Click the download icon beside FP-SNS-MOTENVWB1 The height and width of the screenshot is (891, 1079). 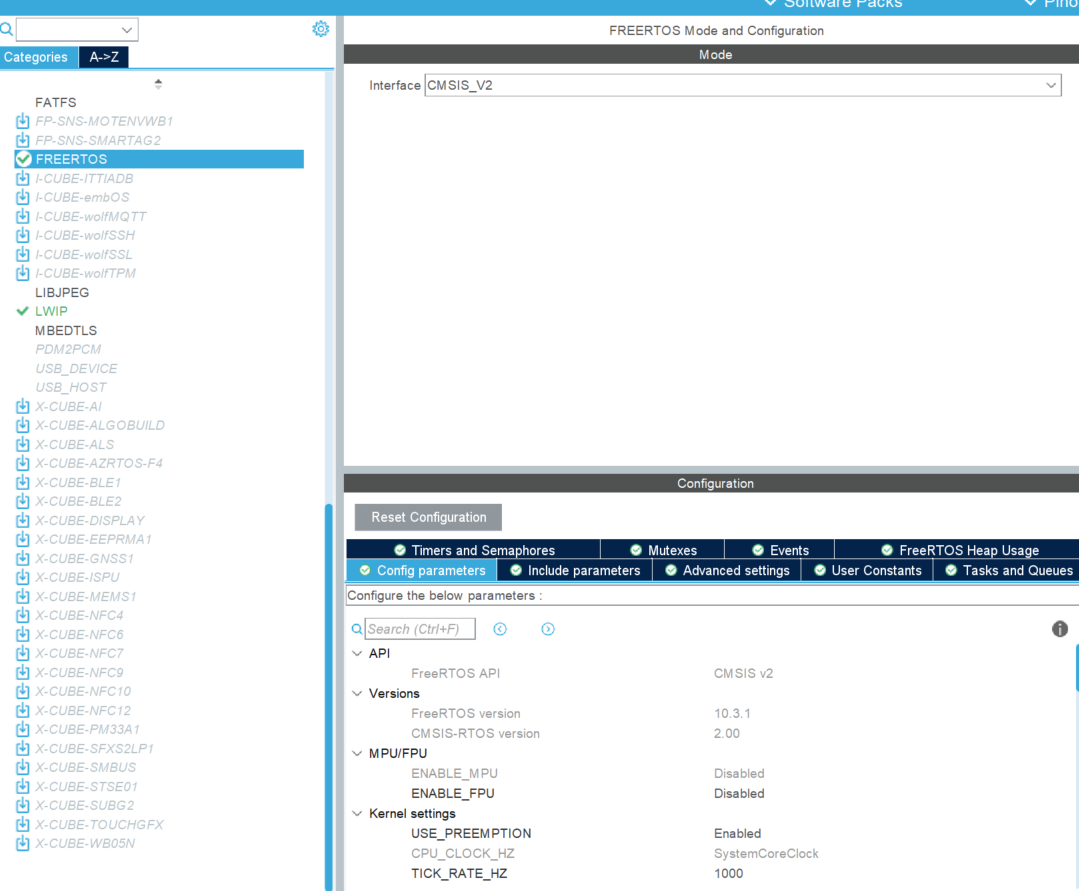(22, 121)
